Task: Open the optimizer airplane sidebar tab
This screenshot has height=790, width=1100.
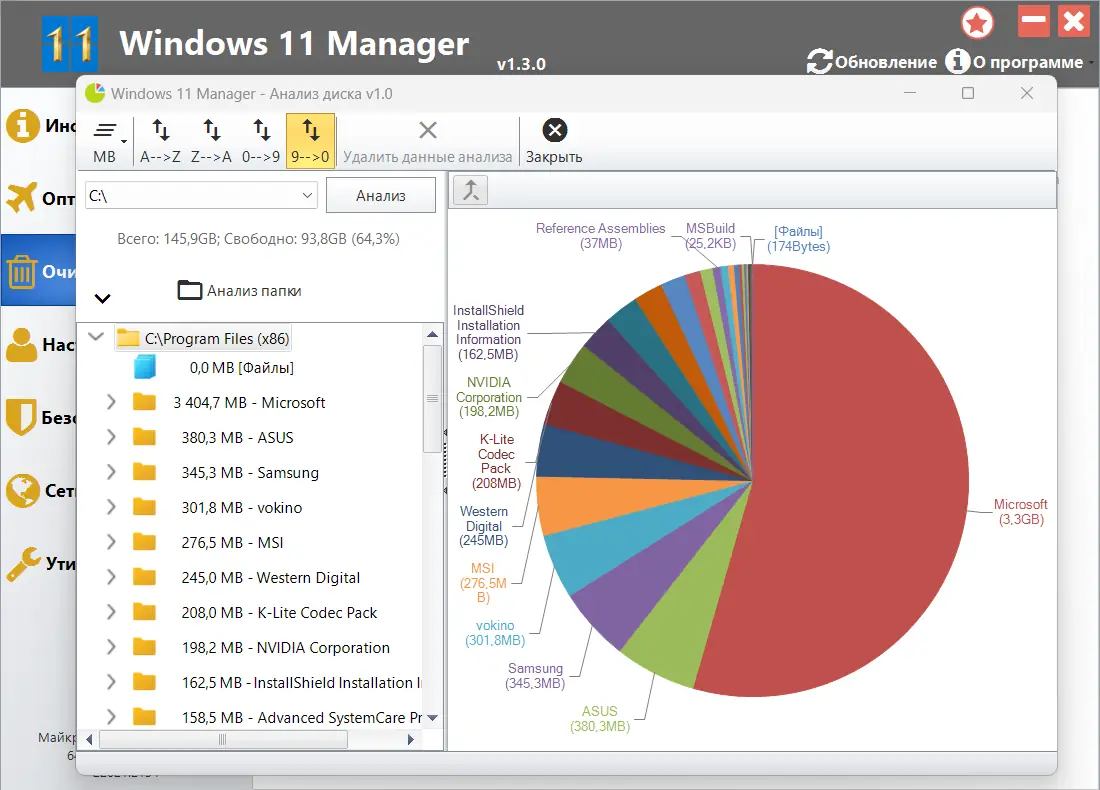Action: pyautogui.click(x=21, y=197)
